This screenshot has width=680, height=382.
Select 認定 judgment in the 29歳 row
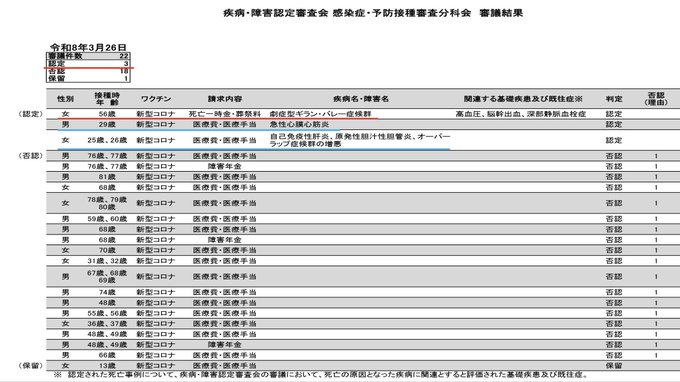614,124
